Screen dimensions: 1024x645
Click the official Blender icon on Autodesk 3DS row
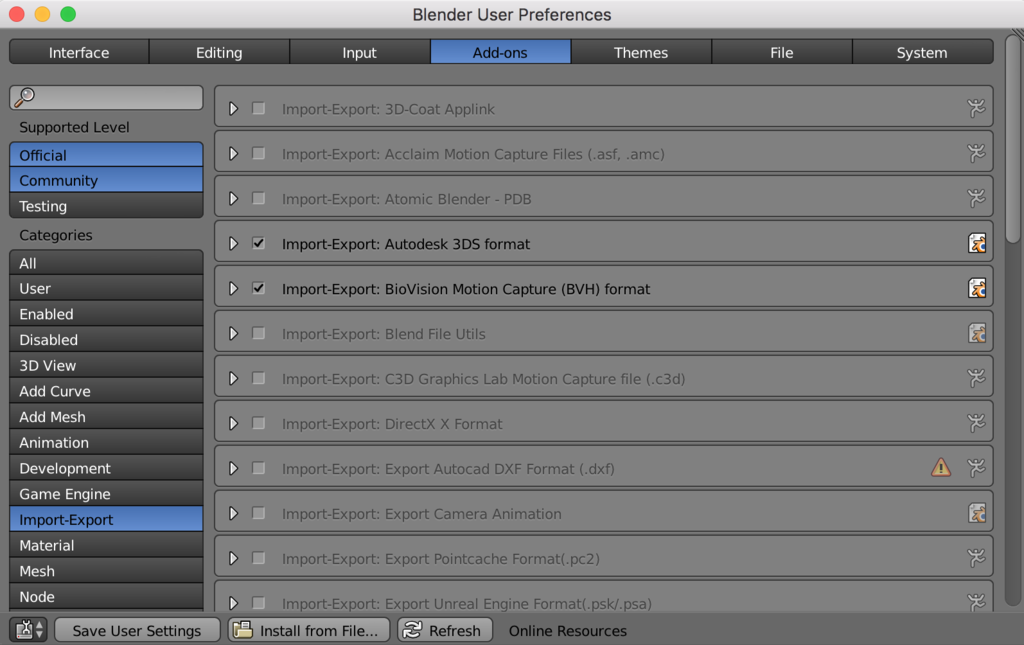(977, 244)
